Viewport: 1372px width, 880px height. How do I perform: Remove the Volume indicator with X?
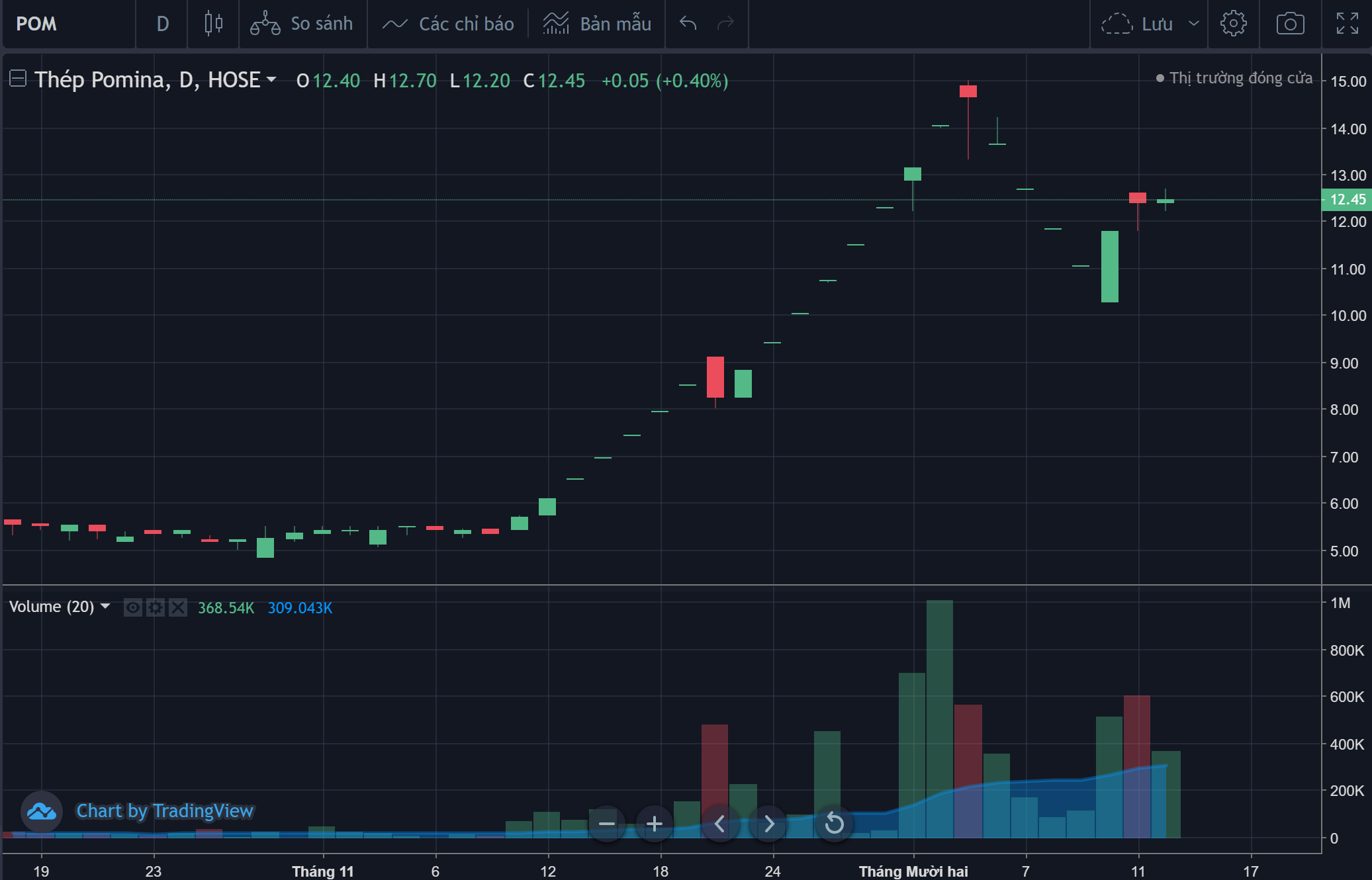pyautogui.click(x=178, y=607)
